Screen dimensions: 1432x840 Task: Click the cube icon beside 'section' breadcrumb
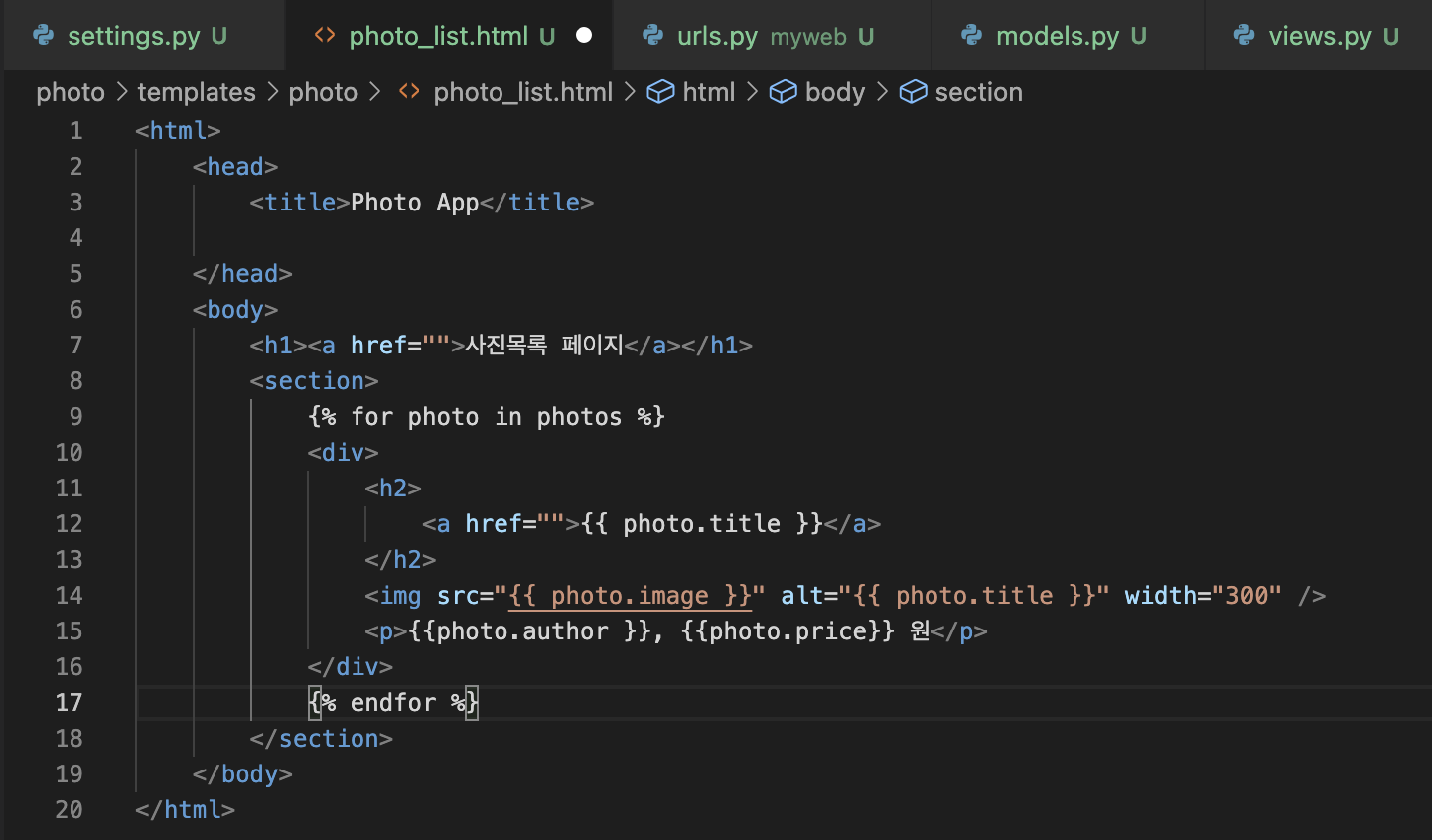click(x=914, y=92)
